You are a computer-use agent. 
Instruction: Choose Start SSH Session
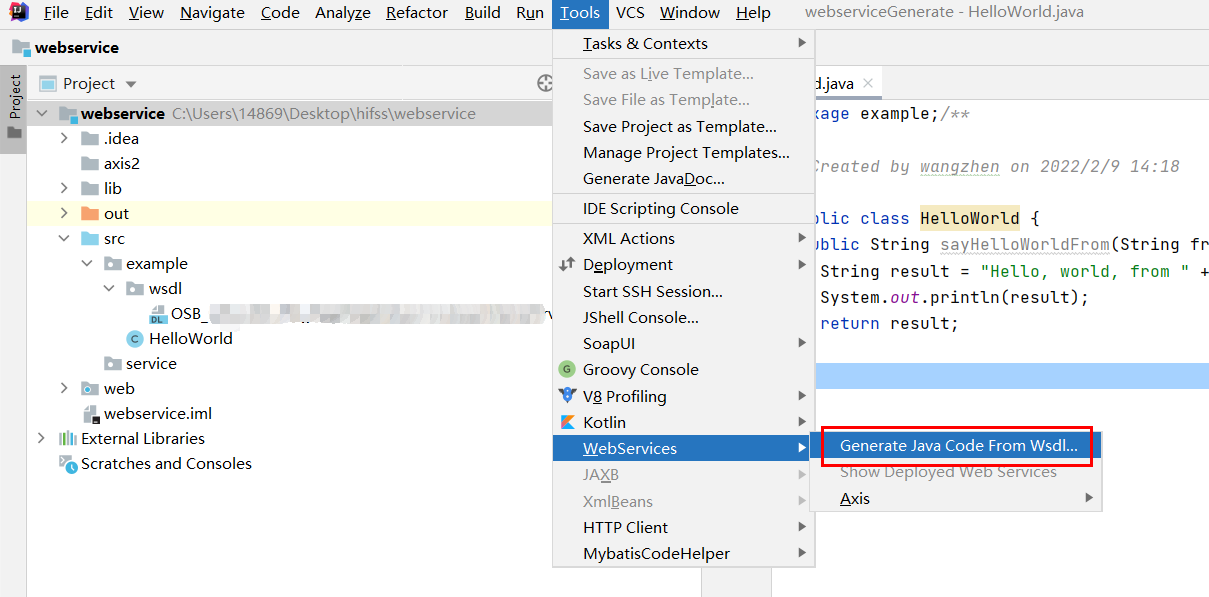click(684, 292)
